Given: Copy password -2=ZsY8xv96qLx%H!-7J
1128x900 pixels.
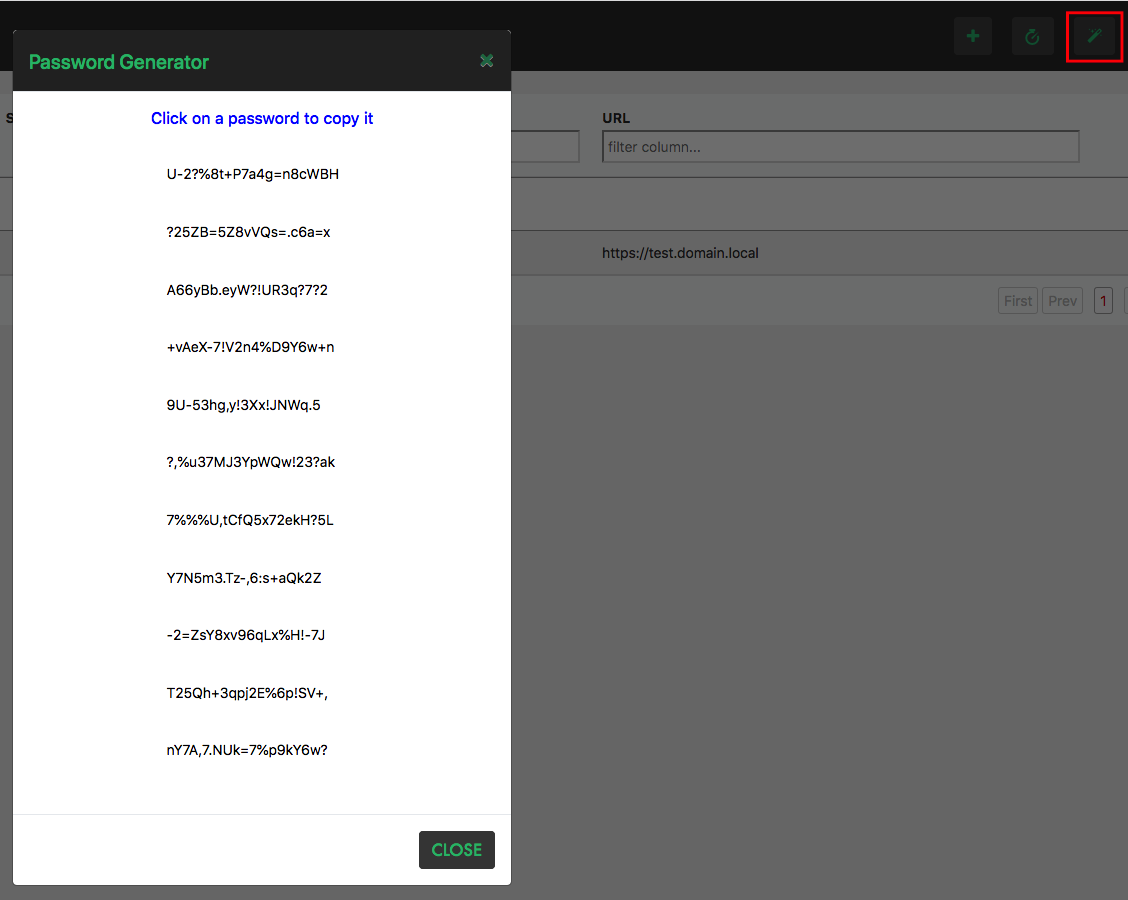Looking at the screenshot, I should tap(245, 635).
